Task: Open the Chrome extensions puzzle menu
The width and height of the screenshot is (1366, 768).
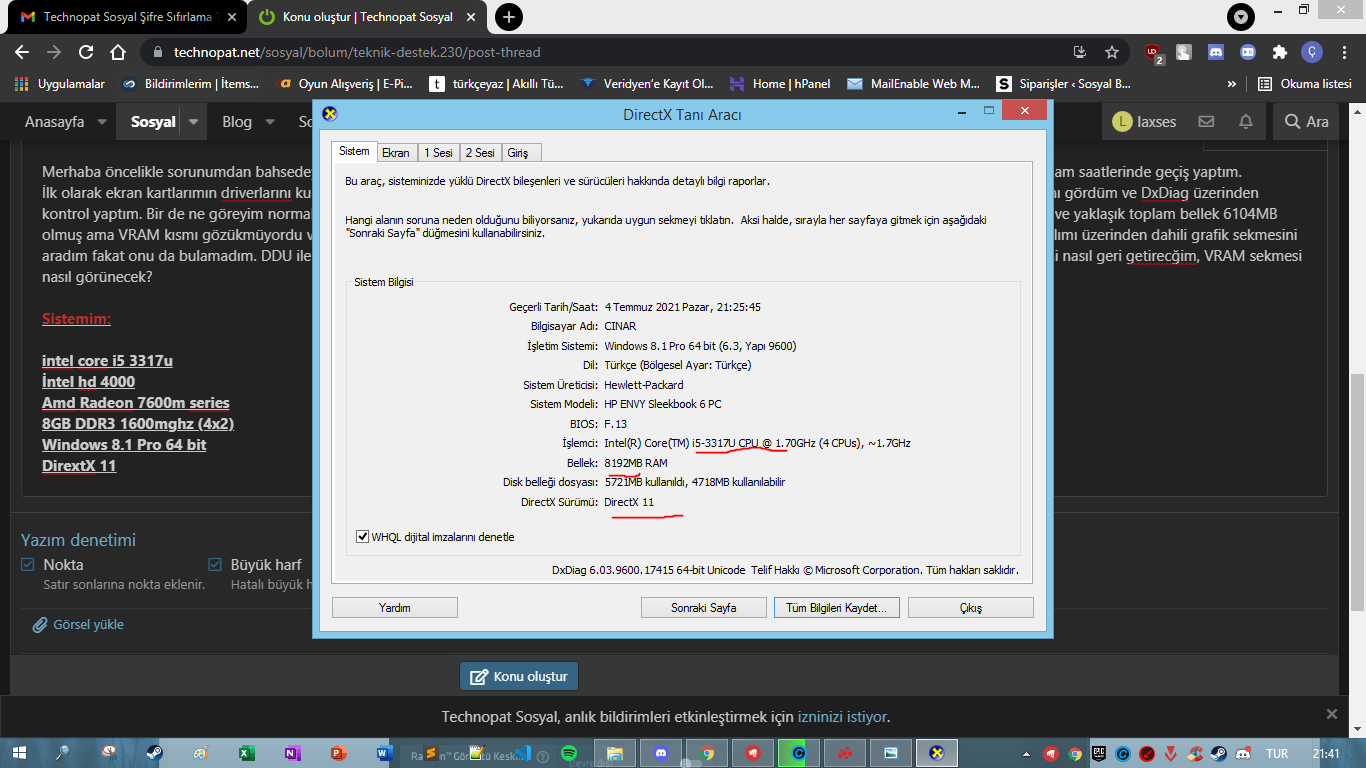Action: coord(1280,52)
